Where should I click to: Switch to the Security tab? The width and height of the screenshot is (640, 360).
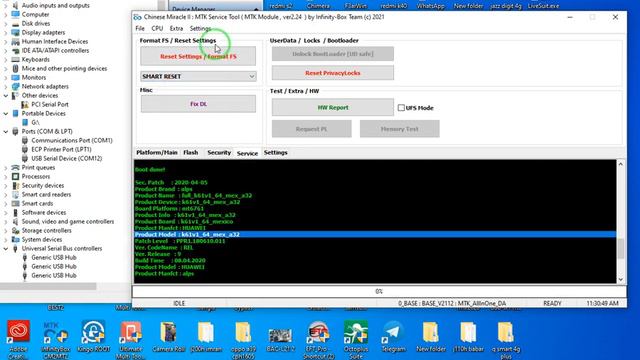[219, 153]
